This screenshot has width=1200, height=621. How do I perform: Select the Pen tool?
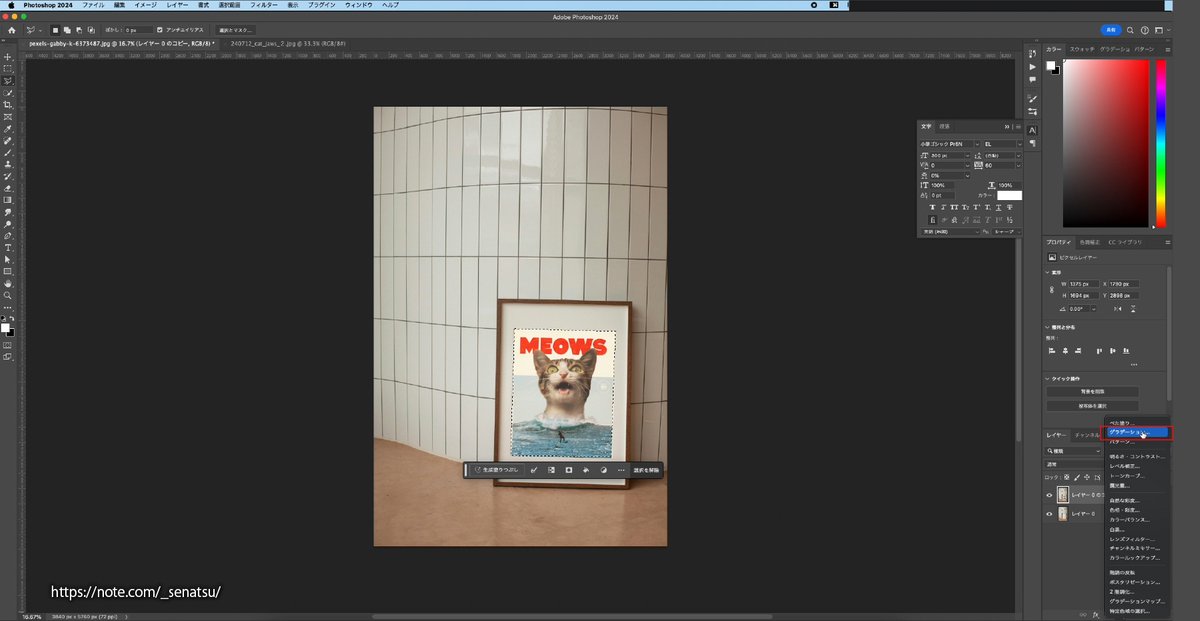[x=8, y=236]
